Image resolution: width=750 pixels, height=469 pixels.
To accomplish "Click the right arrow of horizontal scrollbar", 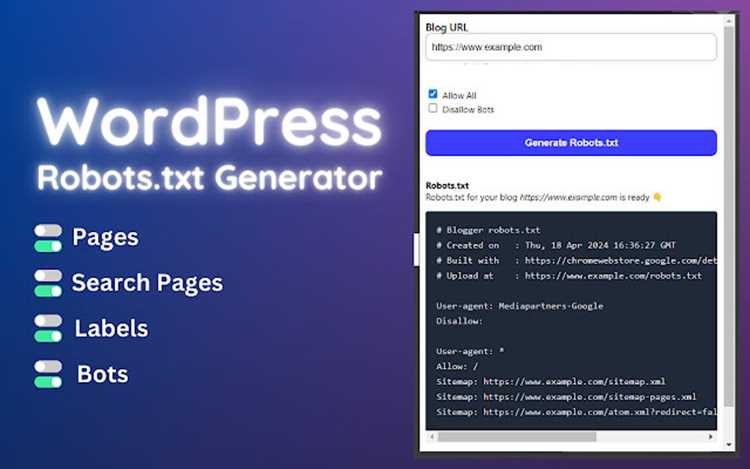I will click(710, 436).
